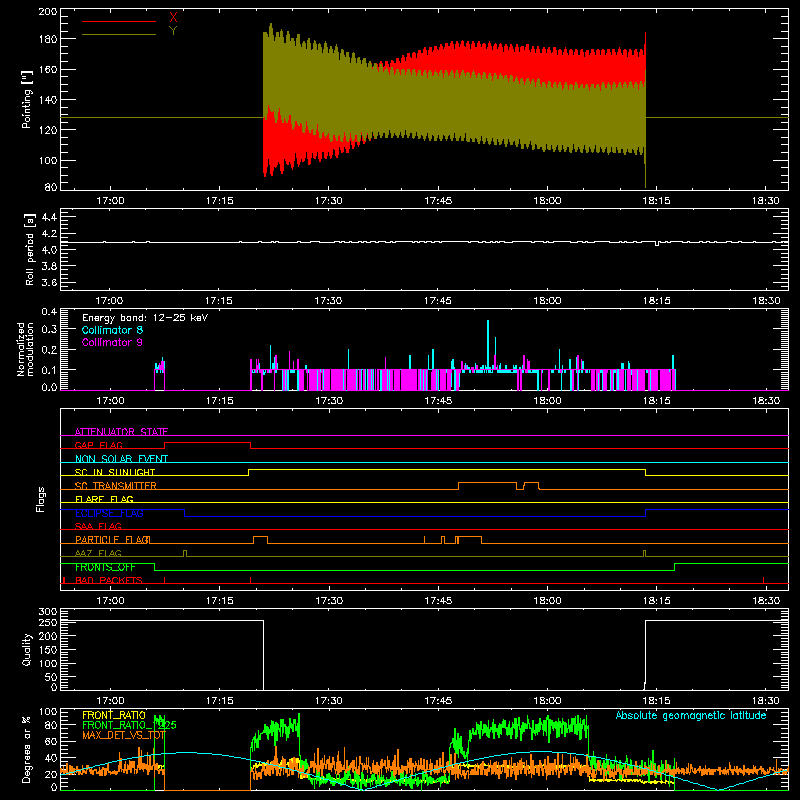Click the 'Normalized modulation' axis label
The height and width of the screenshot is (800, 800).
click(25, 349)
